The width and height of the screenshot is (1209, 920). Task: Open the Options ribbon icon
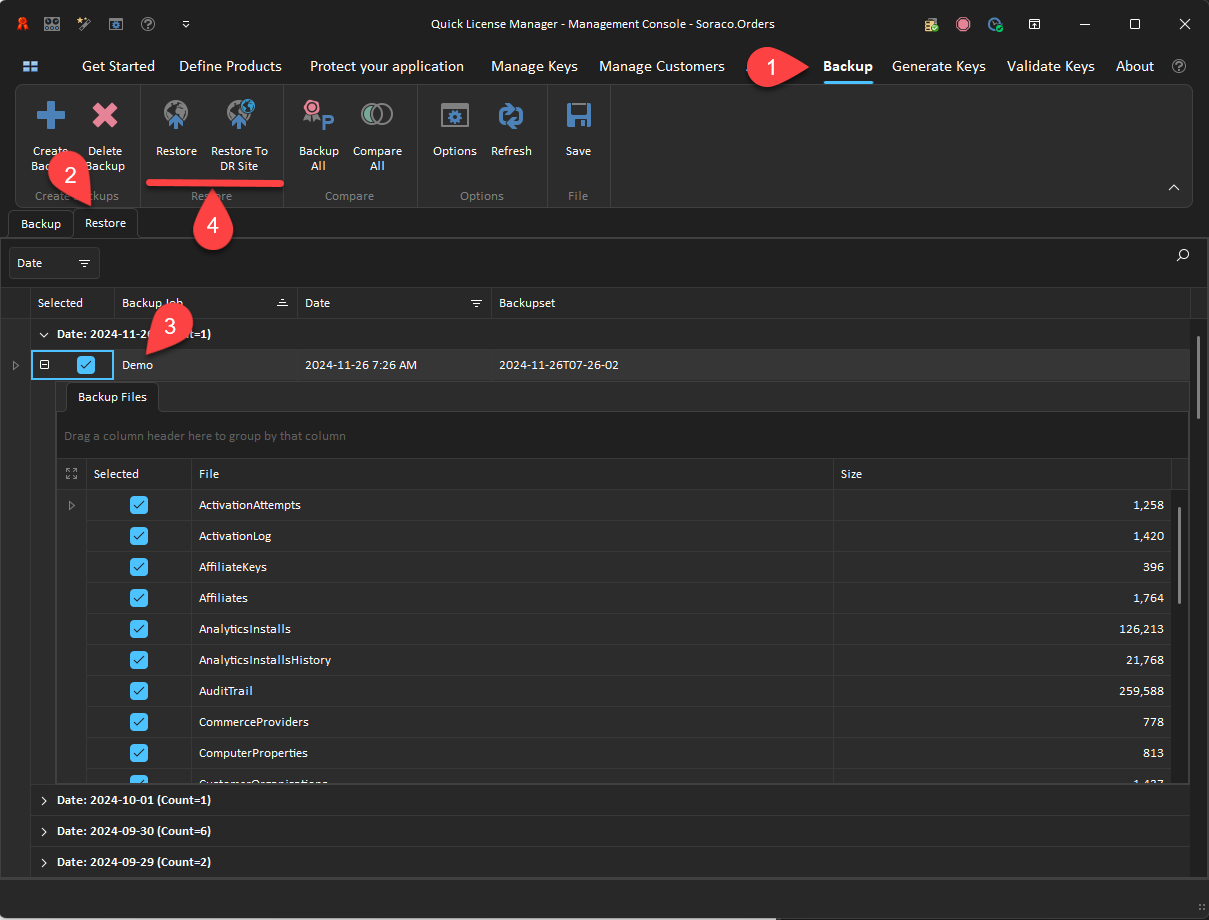point(455,117)
